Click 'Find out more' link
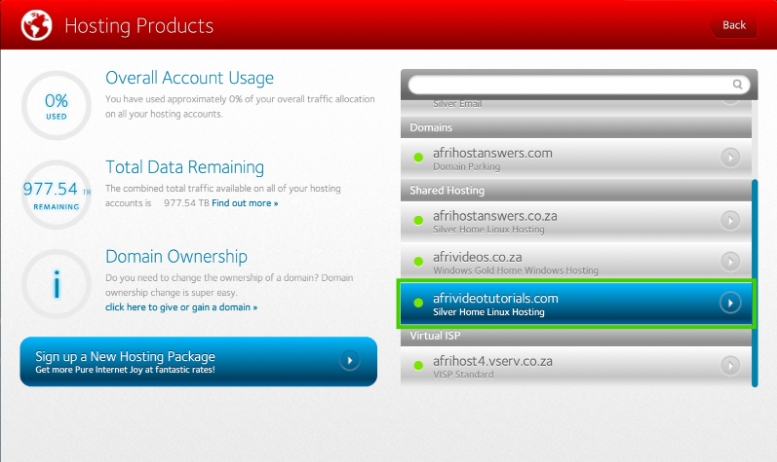 coord(245,203)
